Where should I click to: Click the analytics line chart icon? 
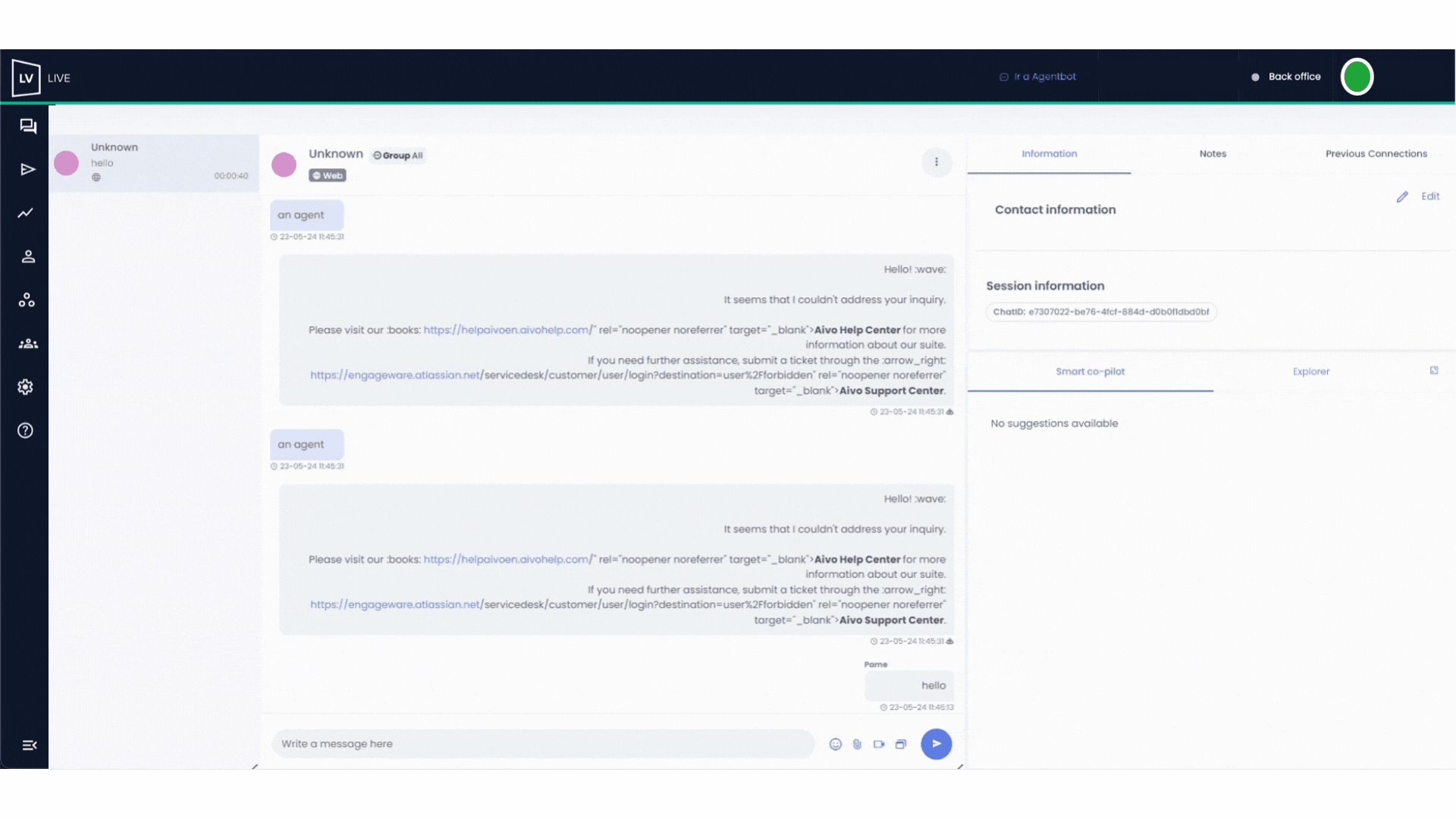pos(26,213)
